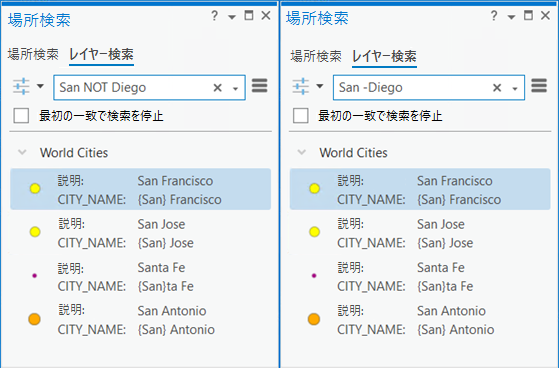This screenshot has width=559, height=368.
Task: Click yellow symbol beside San Francisco, left pane
Action: click(35, 188)
